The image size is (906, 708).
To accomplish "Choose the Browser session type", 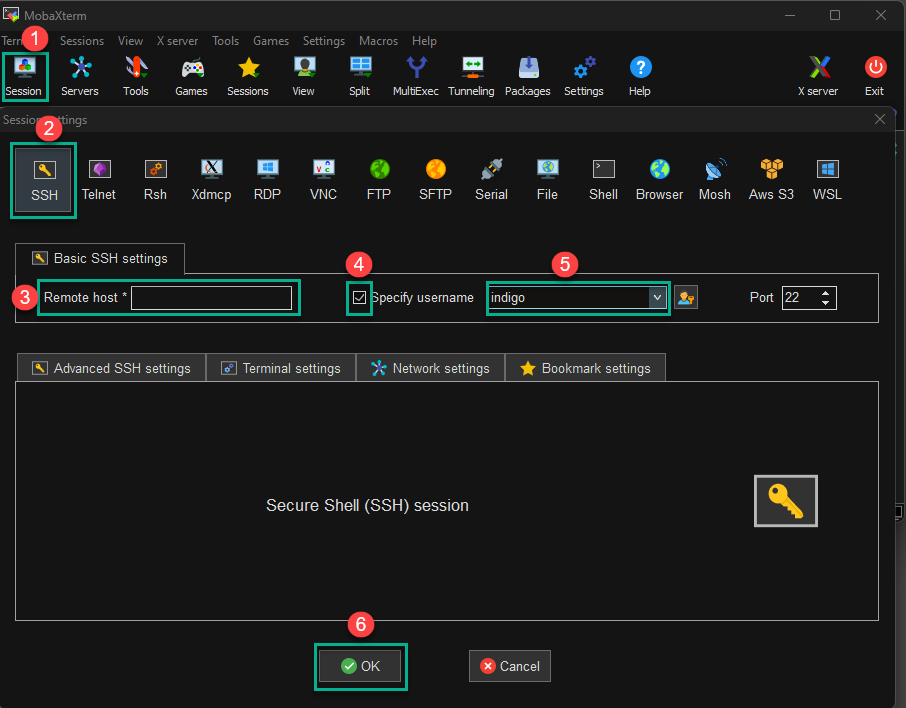I will [659, 180].
